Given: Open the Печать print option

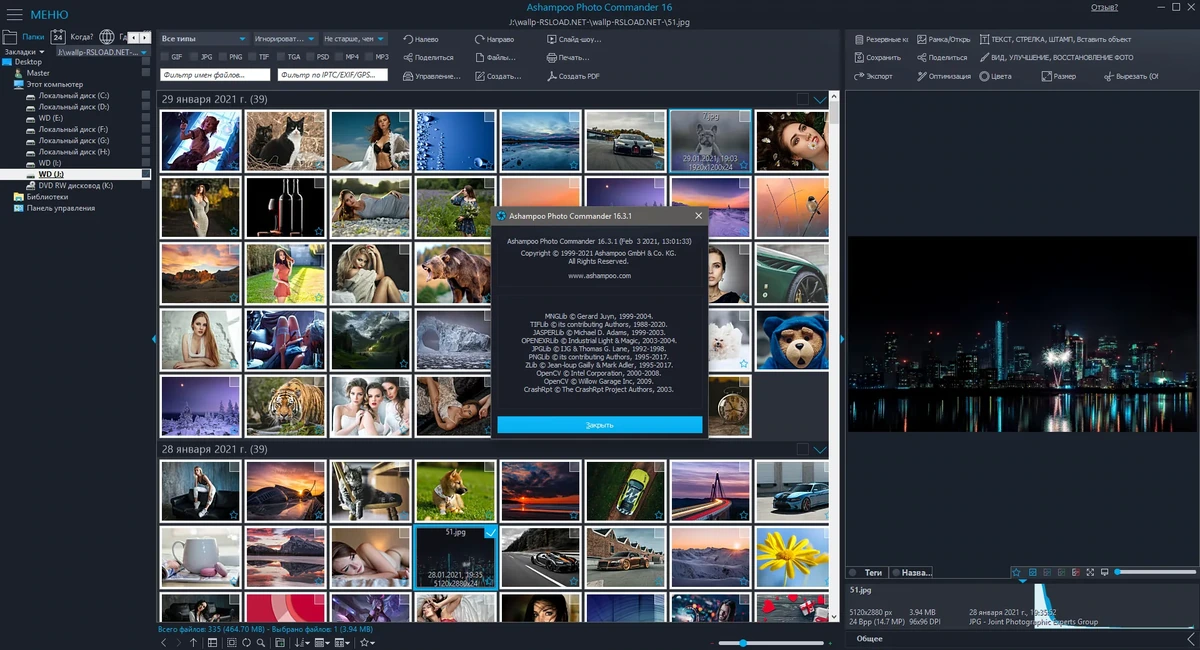Looking at the screenshot, I should click(x=568, y=57).
